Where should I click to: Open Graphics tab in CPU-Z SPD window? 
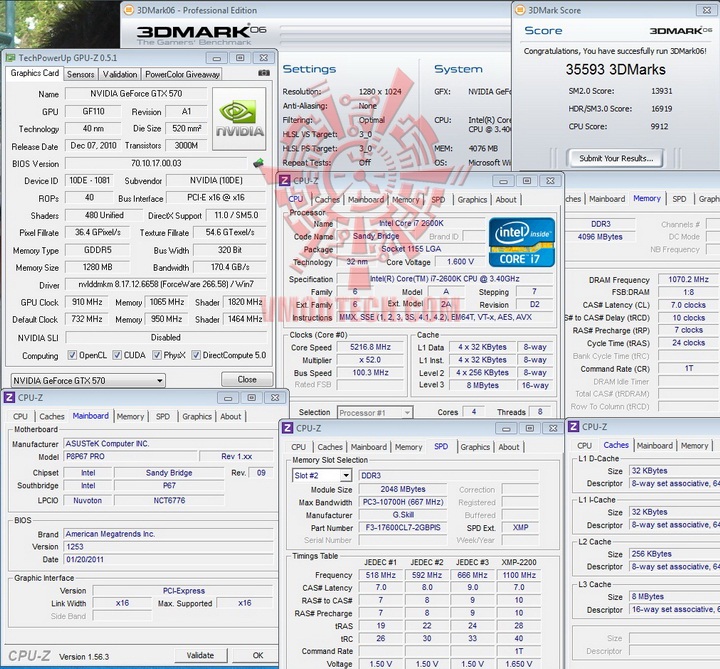(x=475, y=447)
